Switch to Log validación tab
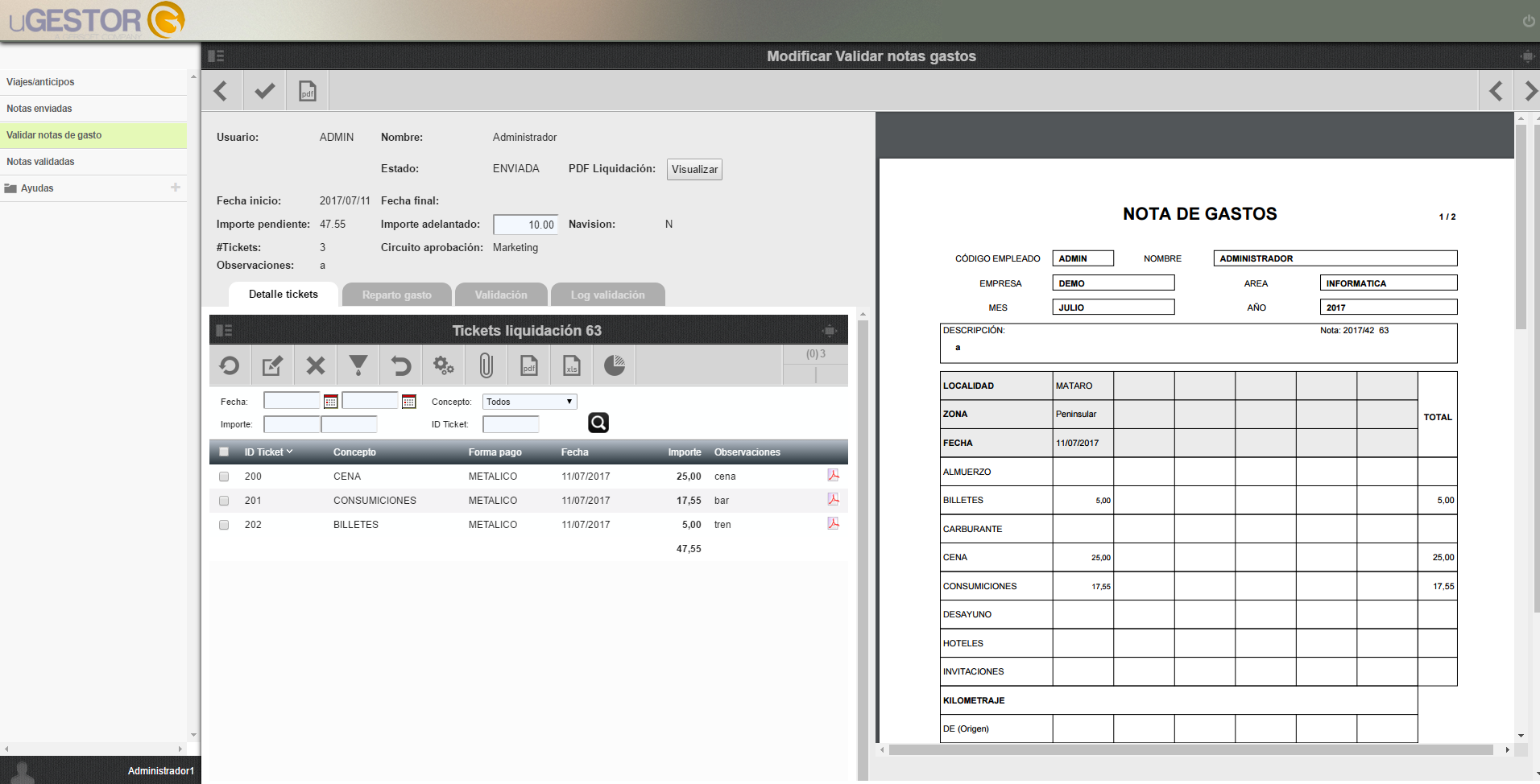Screen dimensions: 1540x784 pos(608,295)
